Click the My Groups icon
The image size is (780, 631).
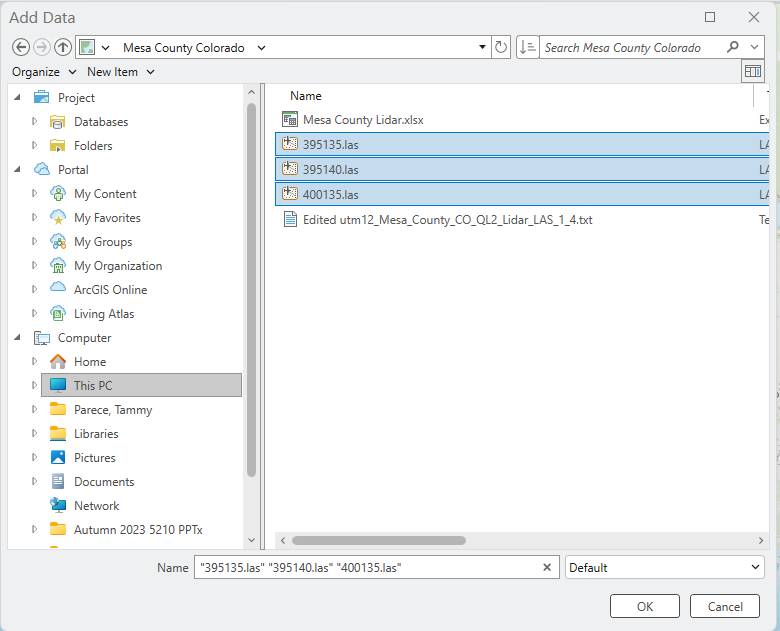point(58,241)
